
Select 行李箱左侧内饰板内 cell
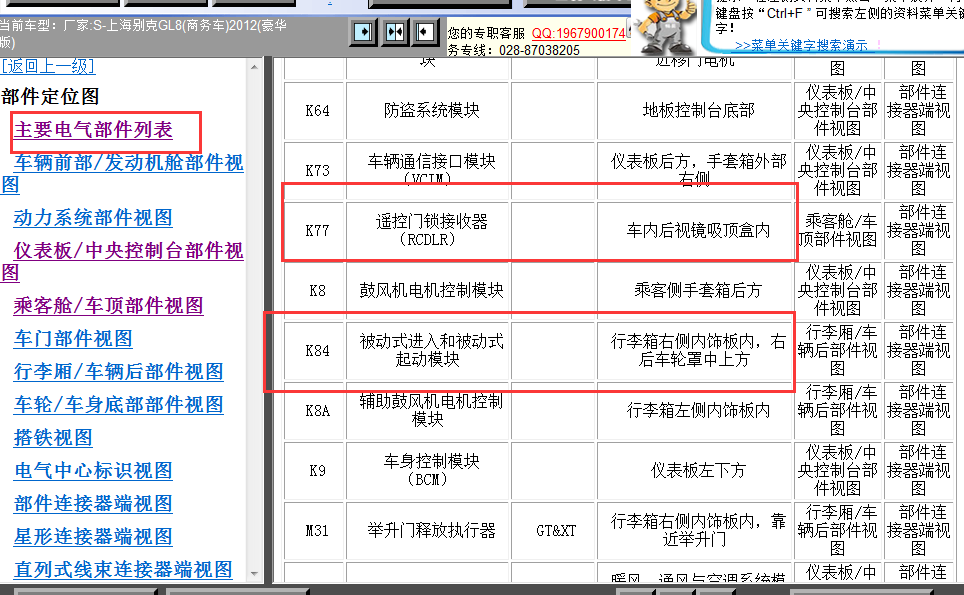pos(695,411)
